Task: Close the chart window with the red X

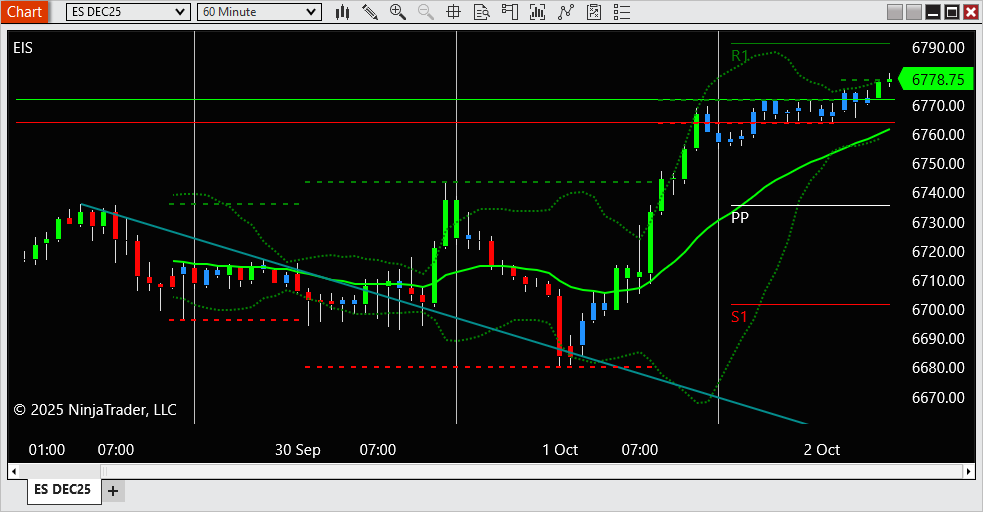Action: (x=970, y=12)
